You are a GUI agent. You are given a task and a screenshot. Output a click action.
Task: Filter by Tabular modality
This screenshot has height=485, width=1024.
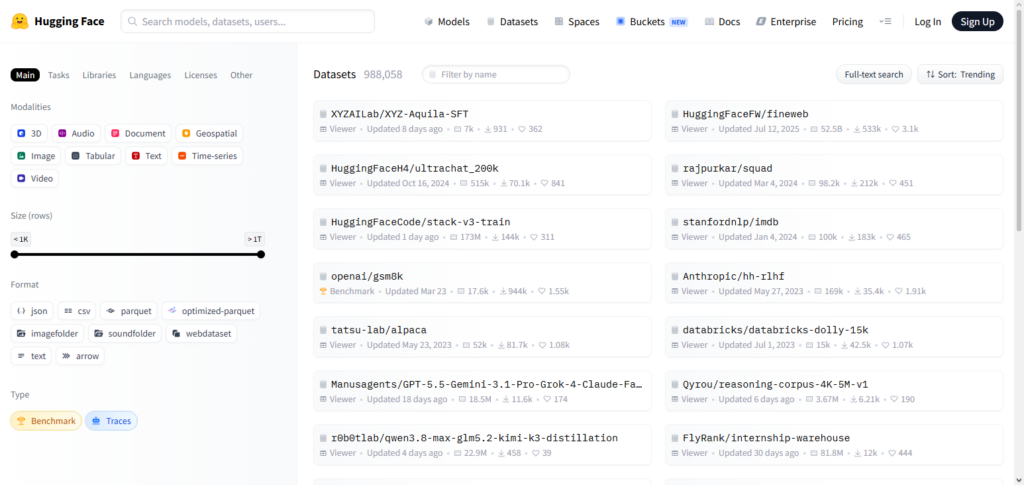tap(93, 156)
